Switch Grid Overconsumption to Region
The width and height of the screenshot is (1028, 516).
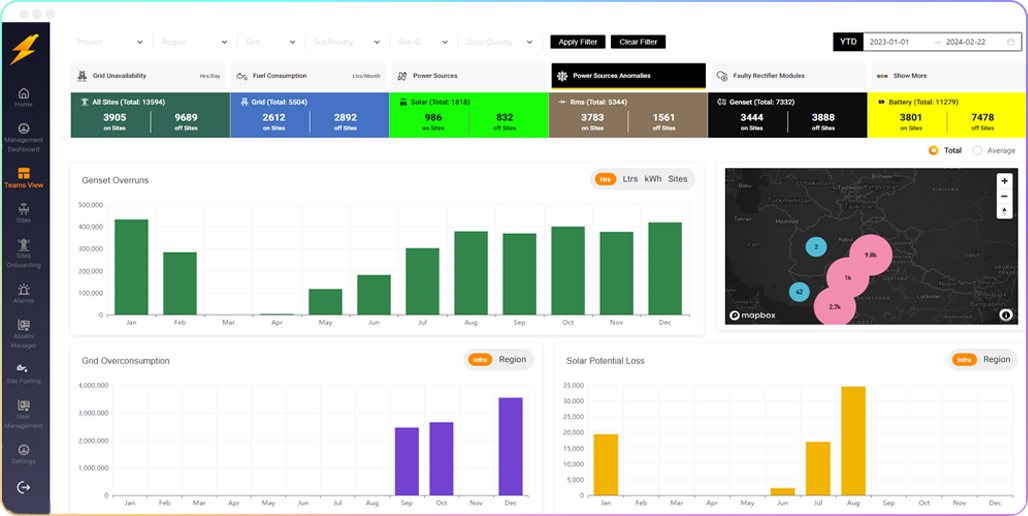[x=512, y=360]
